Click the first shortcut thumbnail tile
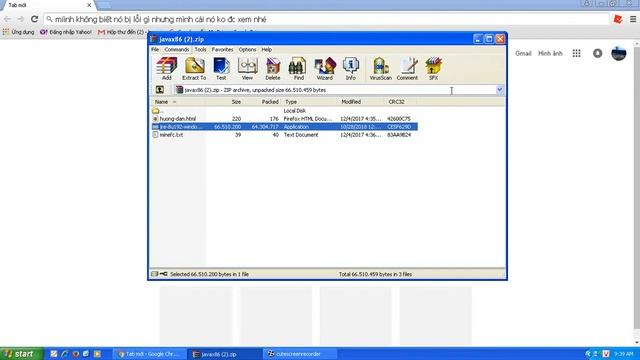640x360 pixels. 196,315
